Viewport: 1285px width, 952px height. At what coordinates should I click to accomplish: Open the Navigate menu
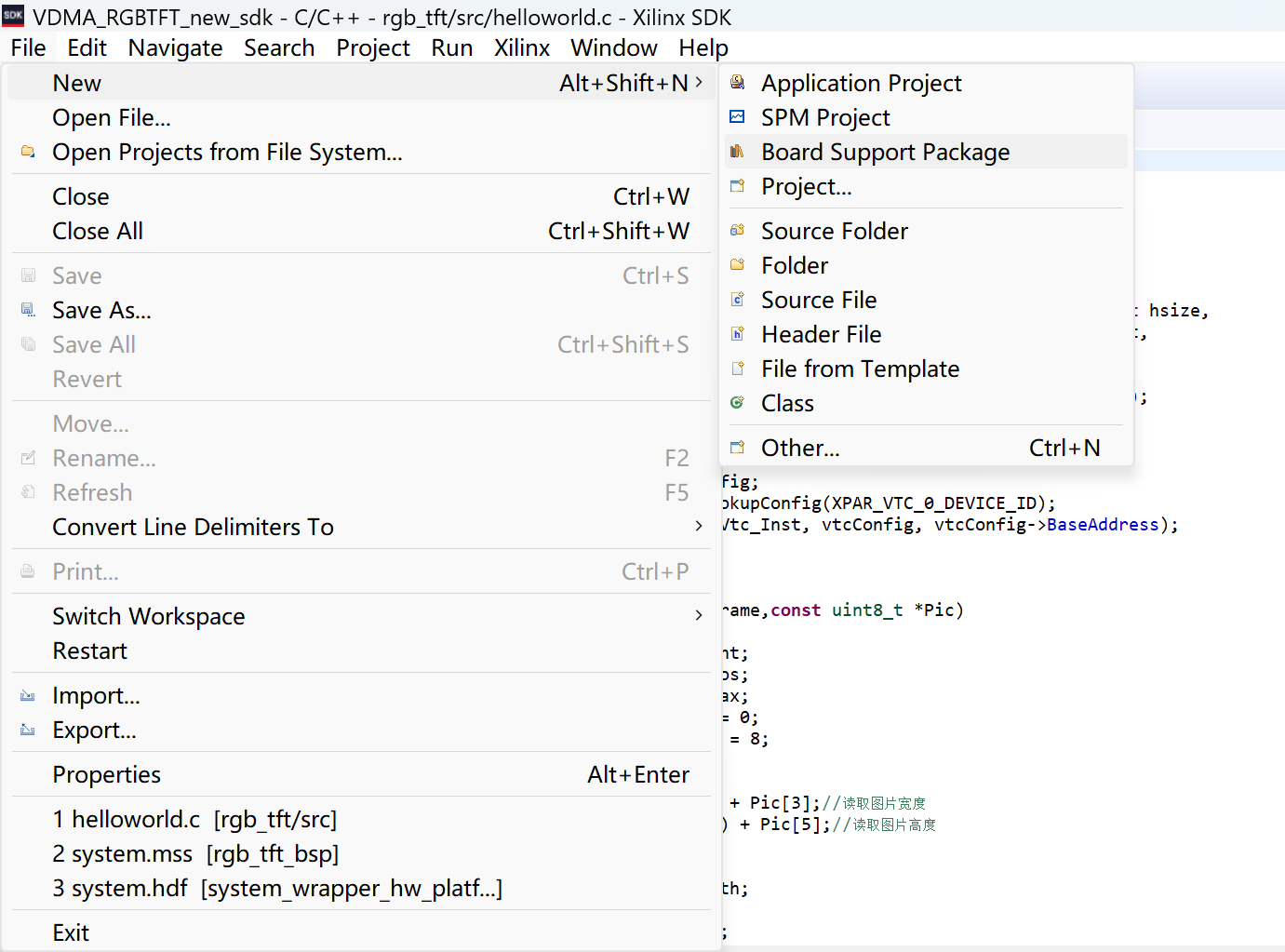coord(175,48)
